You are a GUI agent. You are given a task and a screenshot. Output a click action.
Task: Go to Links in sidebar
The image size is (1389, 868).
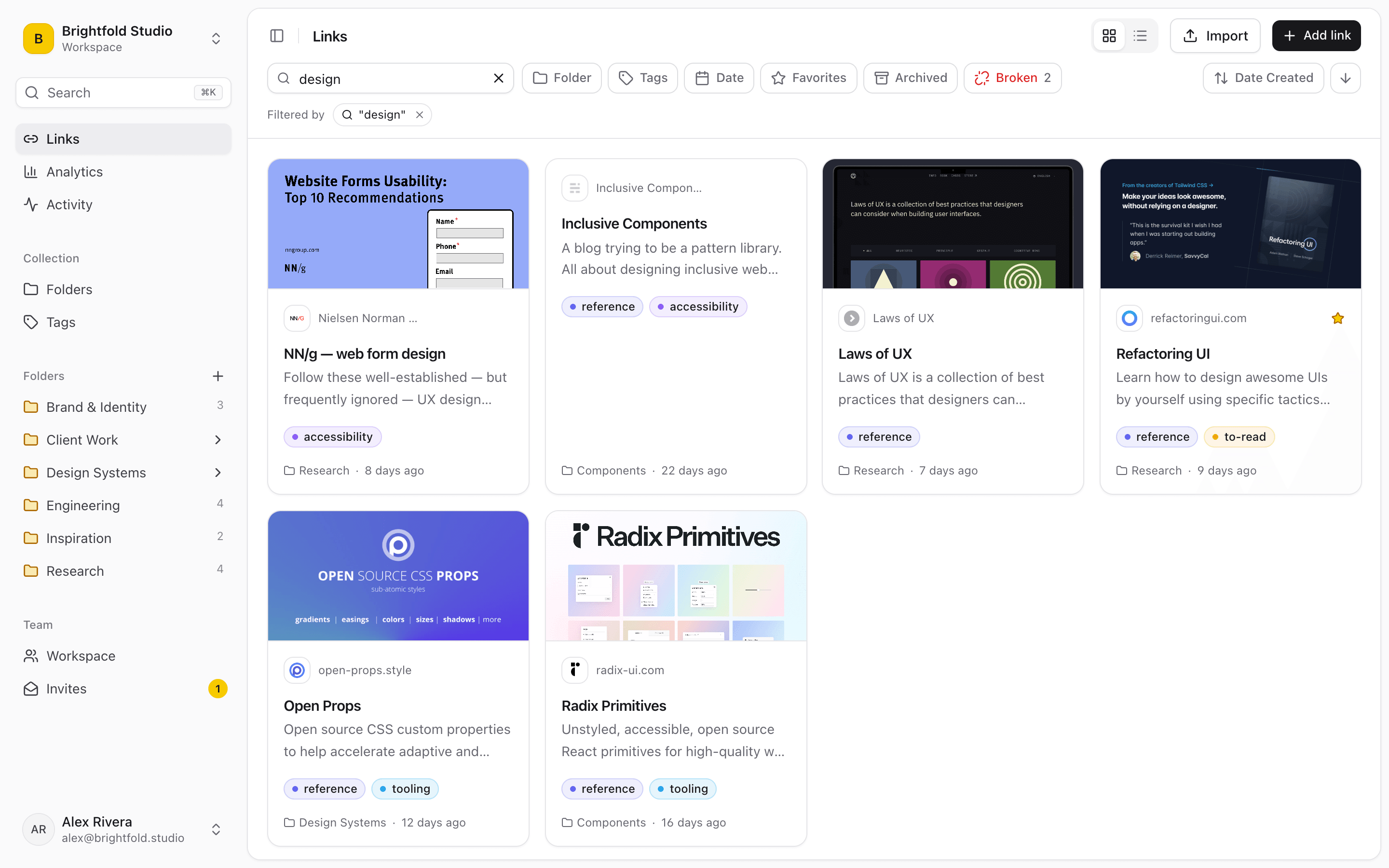coord(123,139)
